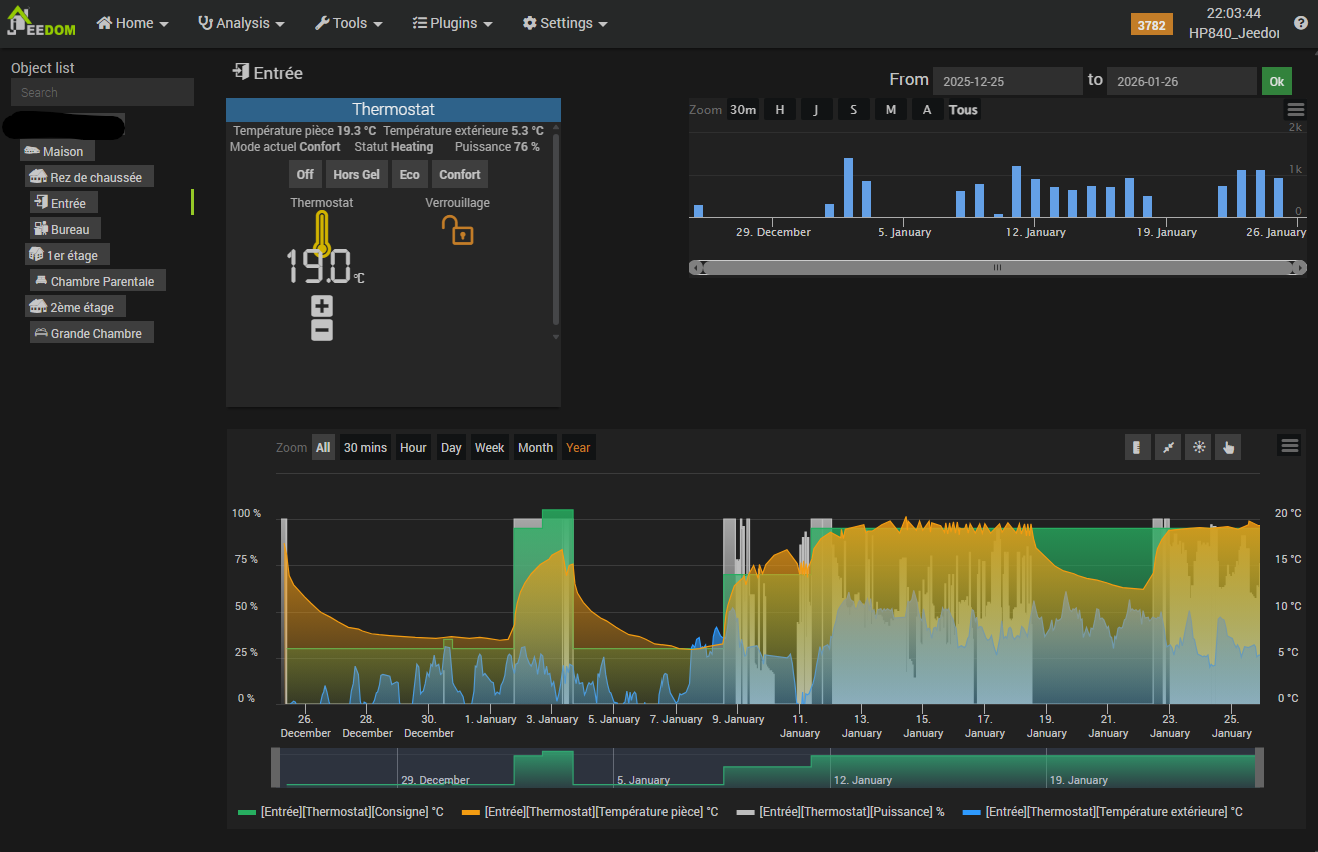Open hamburger menu of the upper bar chart
The image size is (1318, 852).
tap(1295, 110)
